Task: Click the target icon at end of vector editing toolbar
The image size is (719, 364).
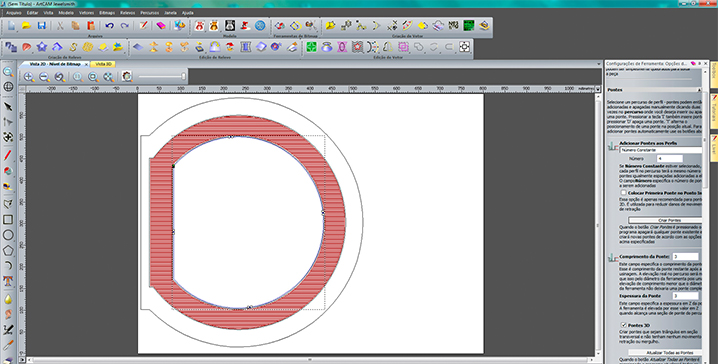Action: point(465,47)
